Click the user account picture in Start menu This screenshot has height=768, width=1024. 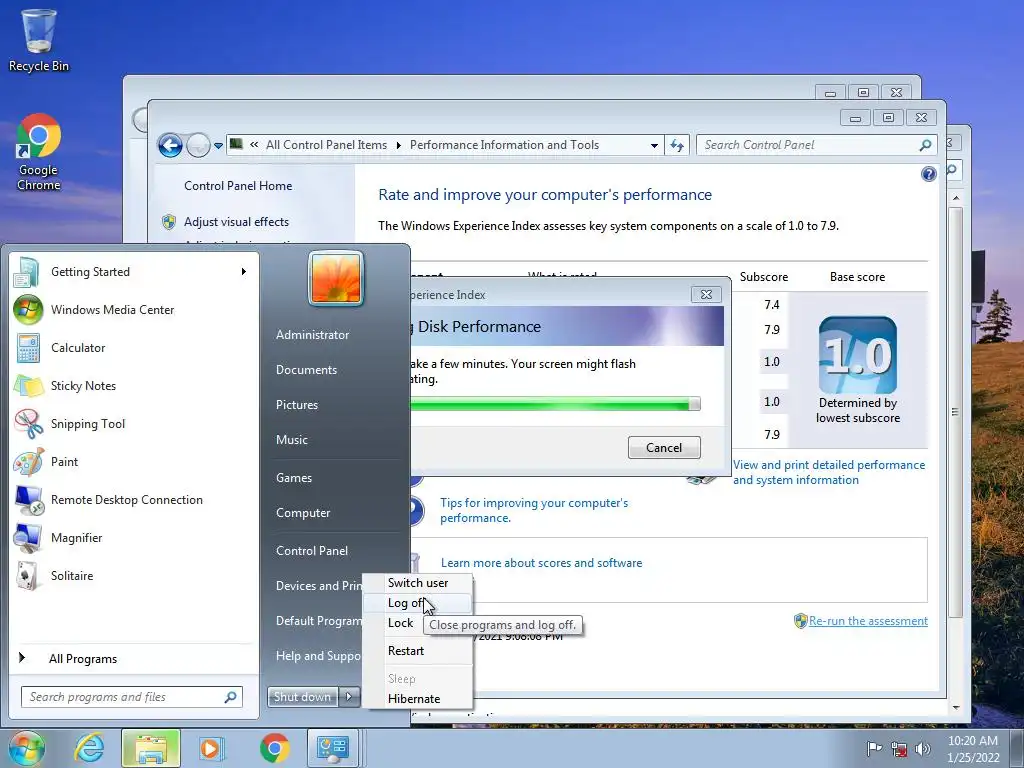point(336,278)
